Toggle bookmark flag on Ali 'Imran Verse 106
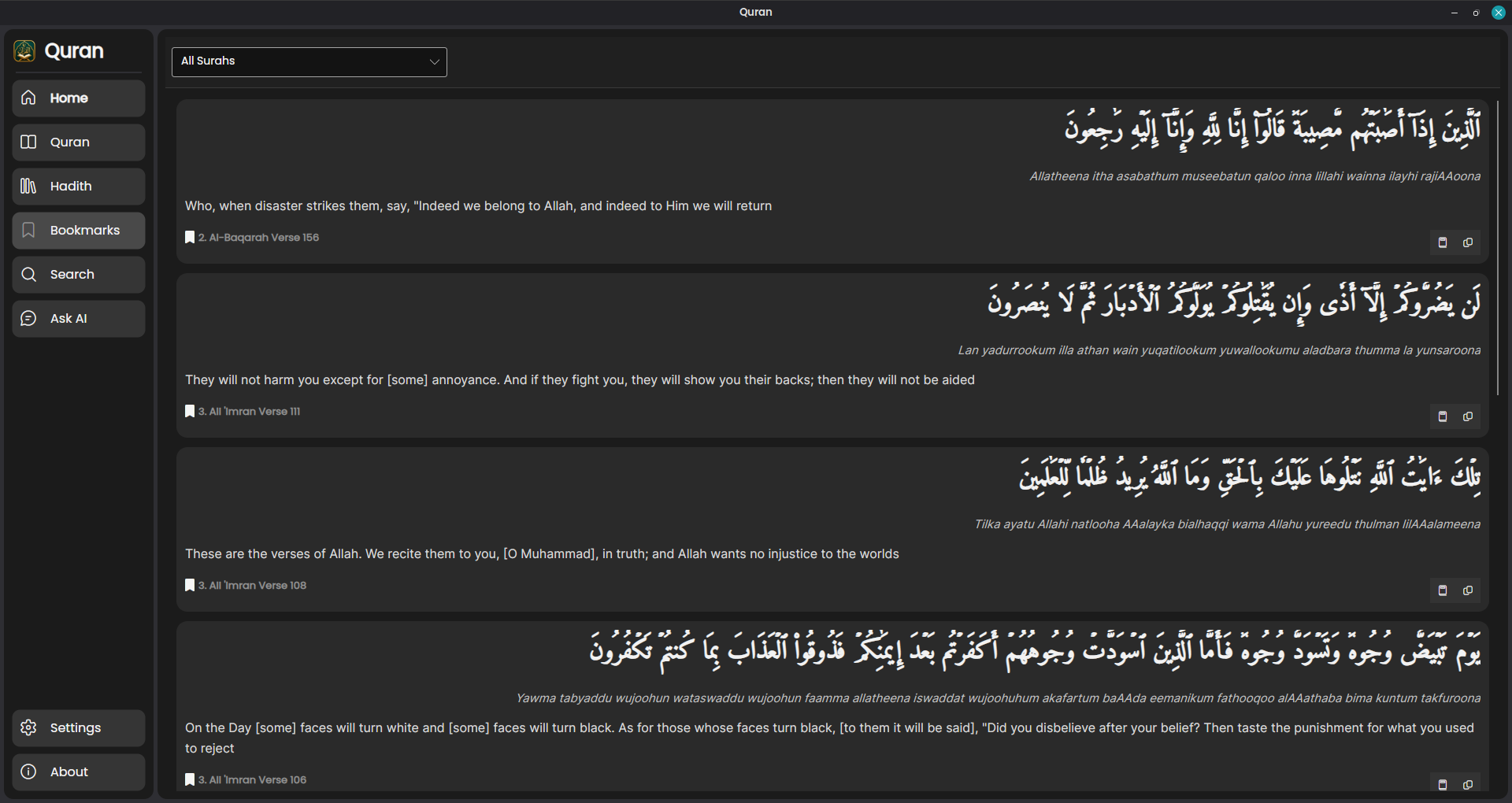 [x=190, y=779]
